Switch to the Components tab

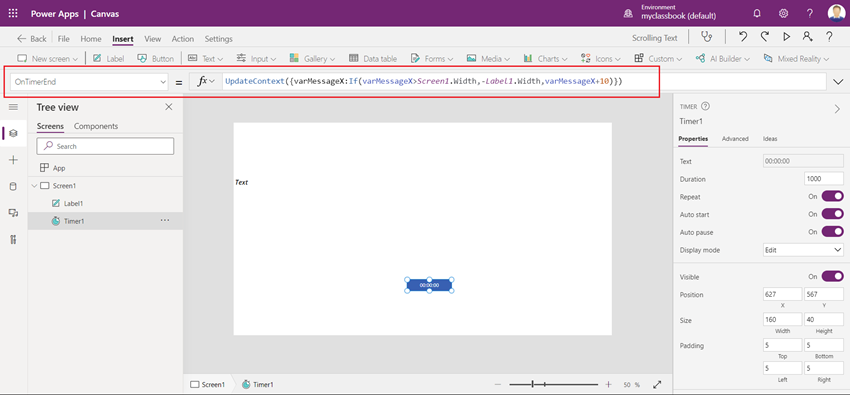(x=96, y=126)
